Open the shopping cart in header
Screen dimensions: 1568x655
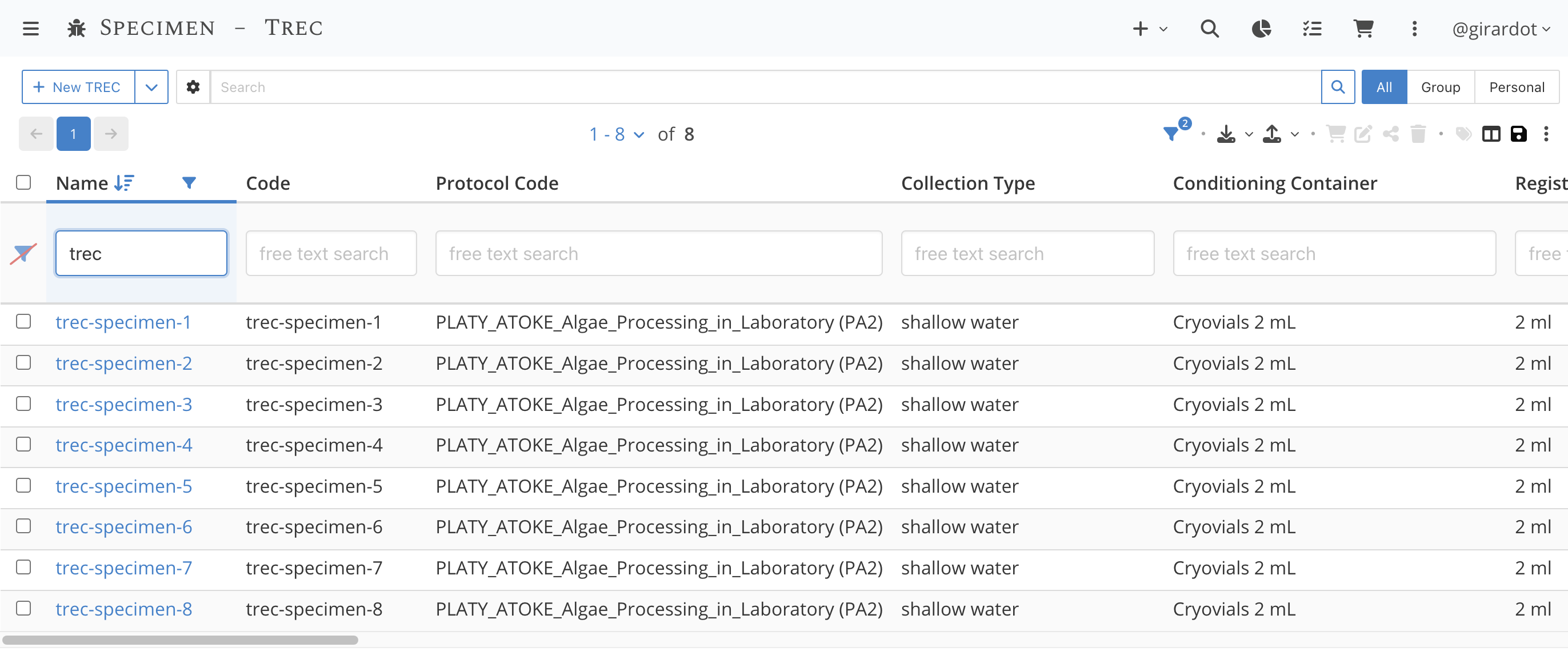(x=1363, y=29)
